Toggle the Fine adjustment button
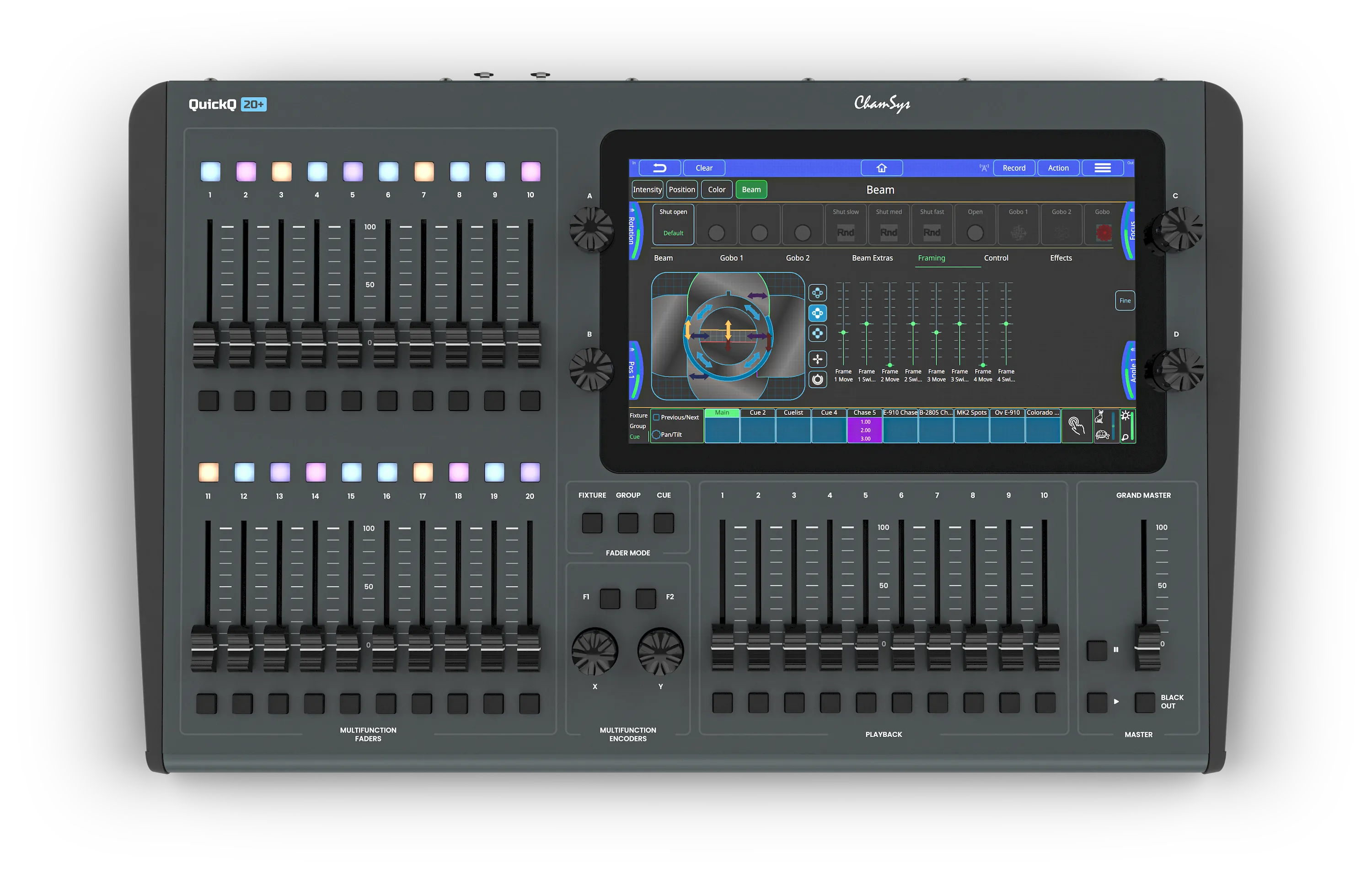 (1125, 301)
